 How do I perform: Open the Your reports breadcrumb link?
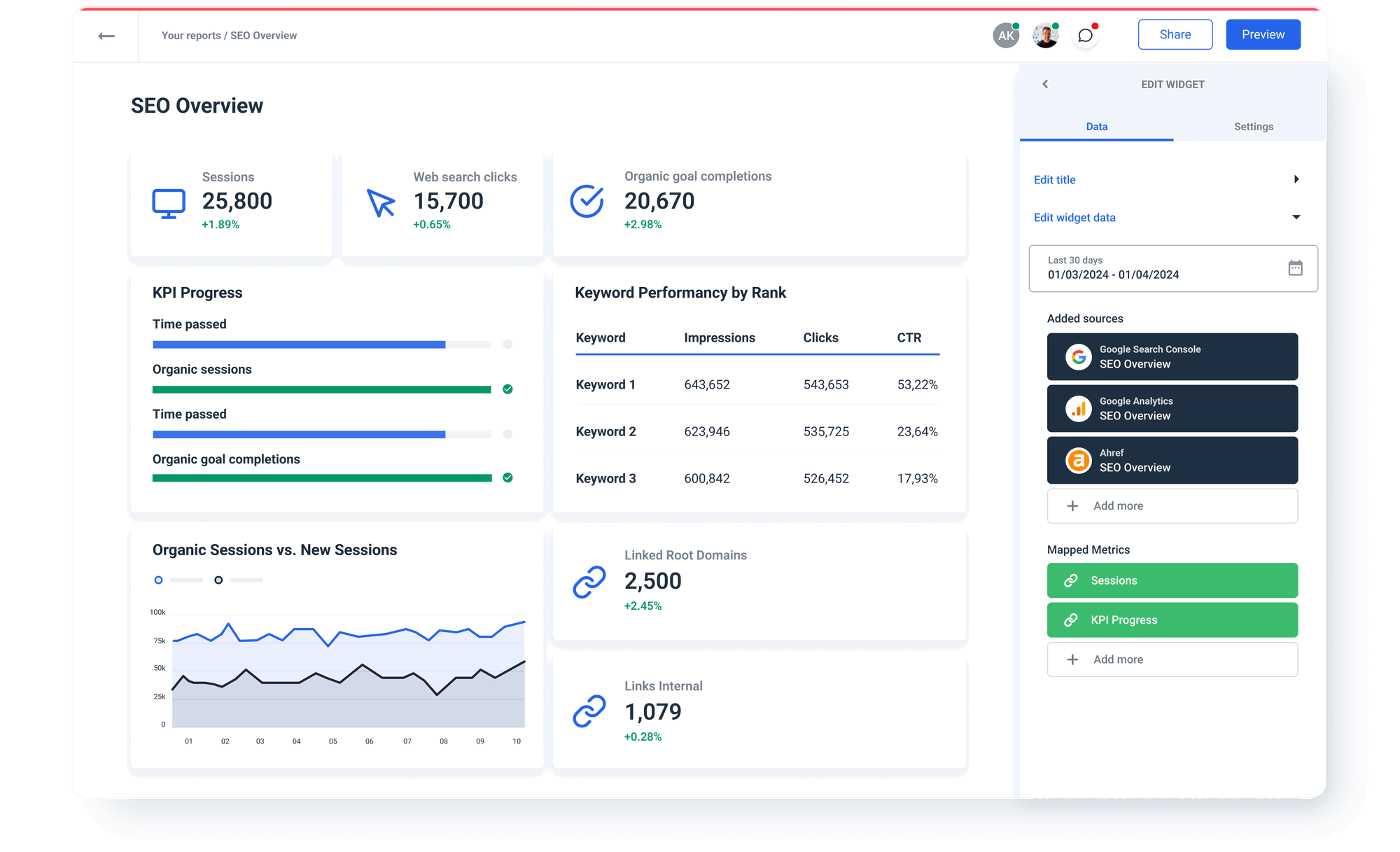click(x=190, y=35)
